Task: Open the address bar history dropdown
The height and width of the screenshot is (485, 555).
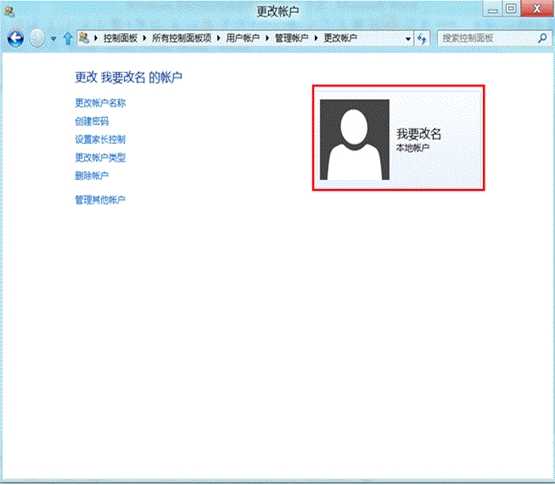Action: pyautogui.click(x=408, y=39)
